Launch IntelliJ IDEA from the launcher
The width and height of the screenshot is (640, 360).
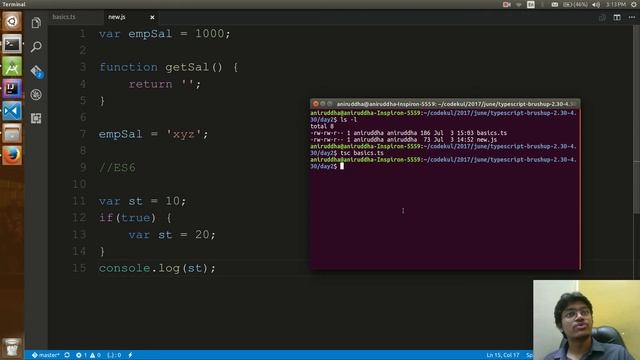click(12, 89)
